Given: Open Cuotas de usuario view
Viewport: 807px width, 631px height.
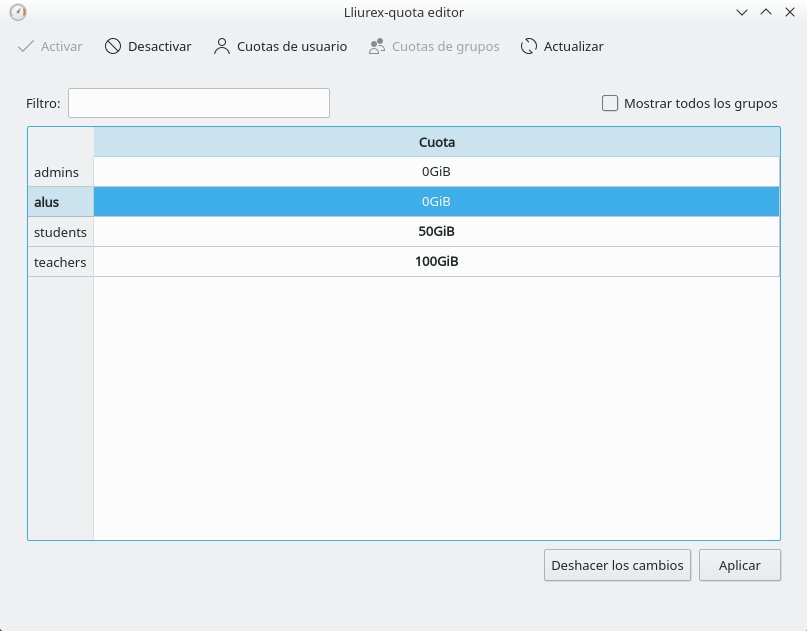Looking at the screenshot, I should click(x=280, y=46).
